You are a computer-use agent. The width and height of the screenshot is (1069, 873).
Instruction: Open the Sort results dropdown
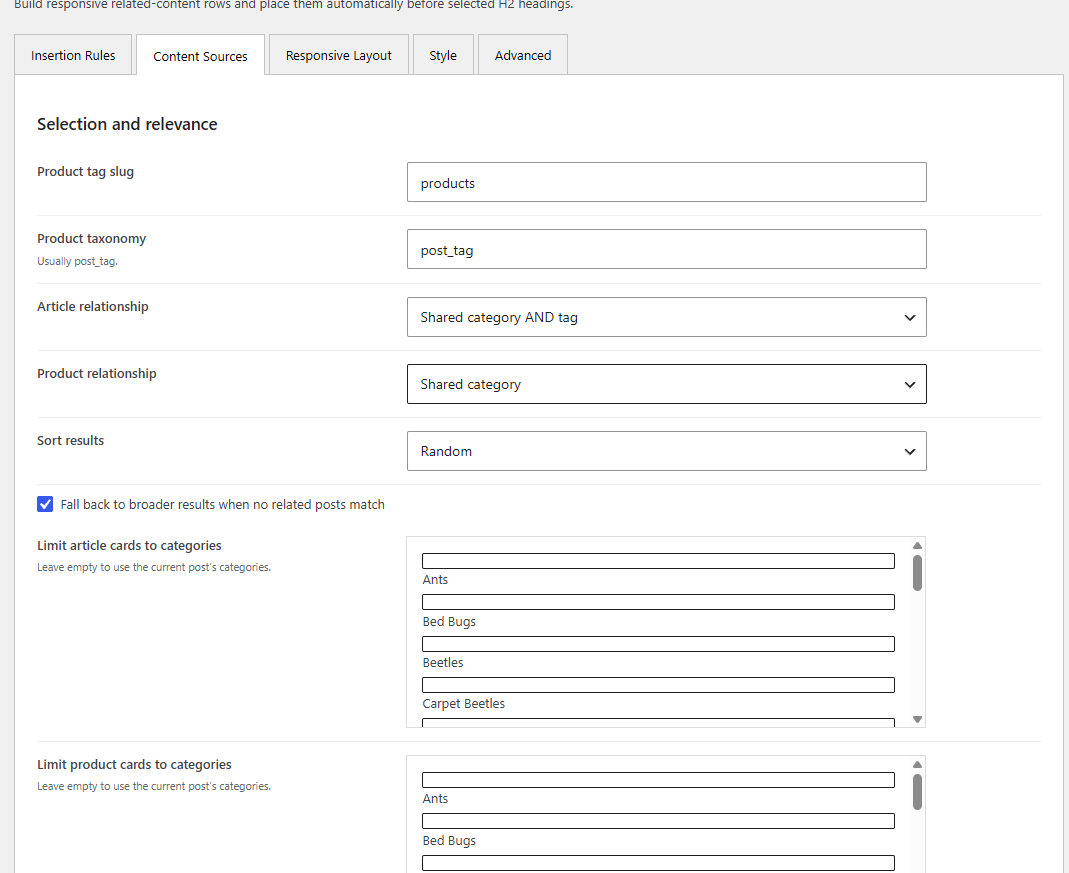[667, 450]
